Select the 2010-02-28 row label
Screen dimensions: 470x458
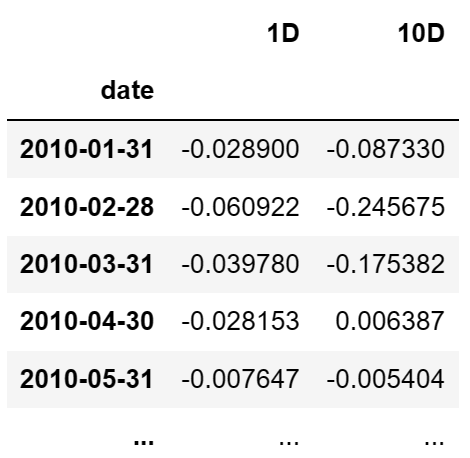pyautogui.click(x=87, y=207)
